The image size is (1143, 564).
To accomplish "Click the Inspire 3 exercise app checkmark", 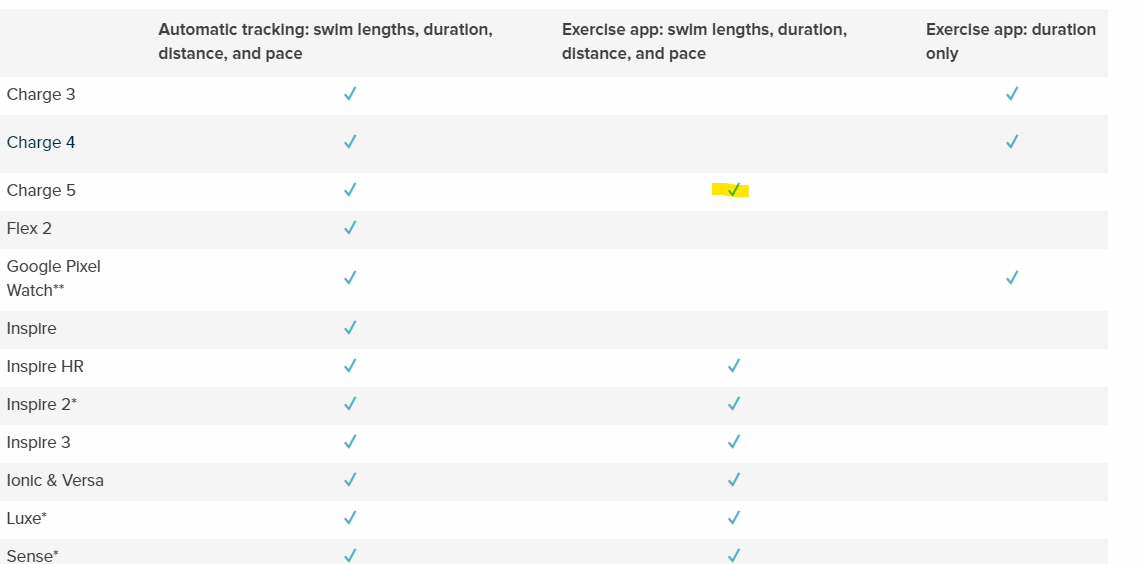I will (734, 442).
